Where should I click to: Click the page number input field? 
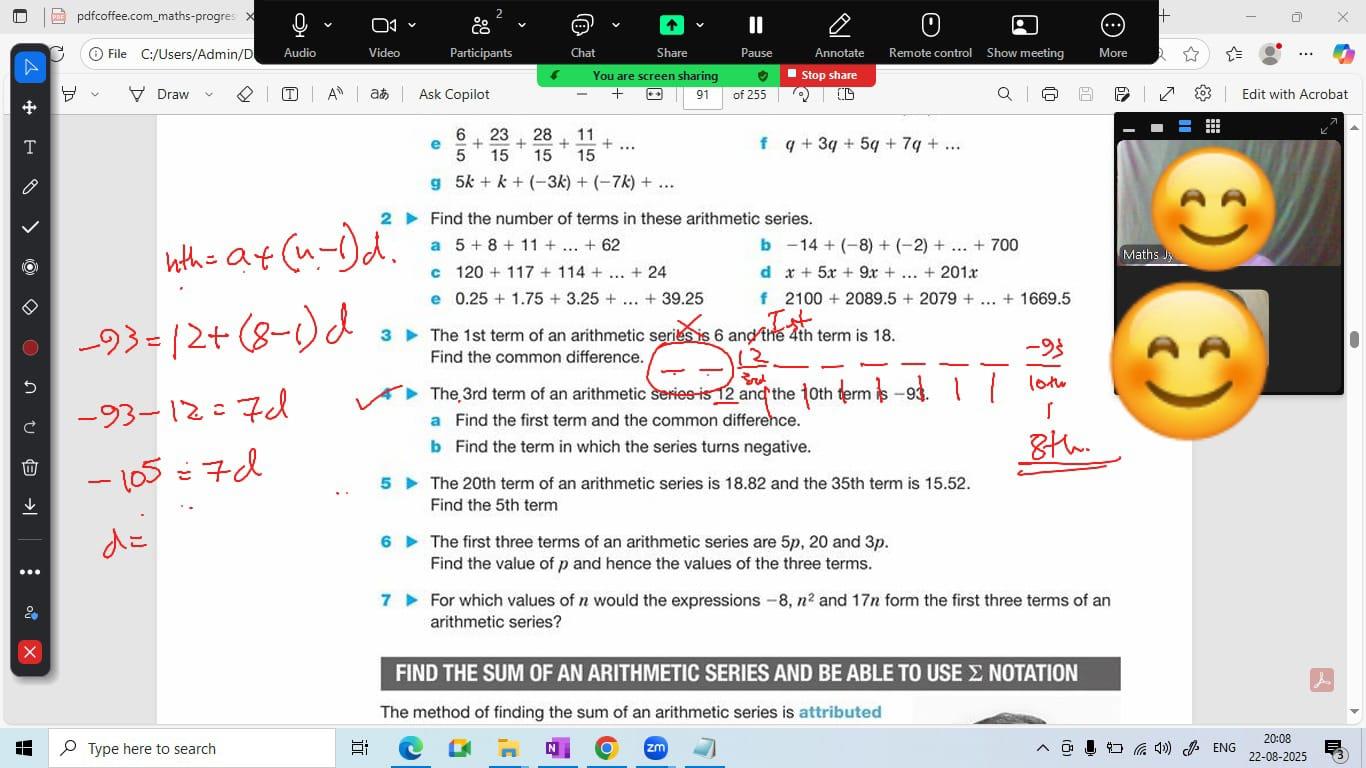(703, 95)
